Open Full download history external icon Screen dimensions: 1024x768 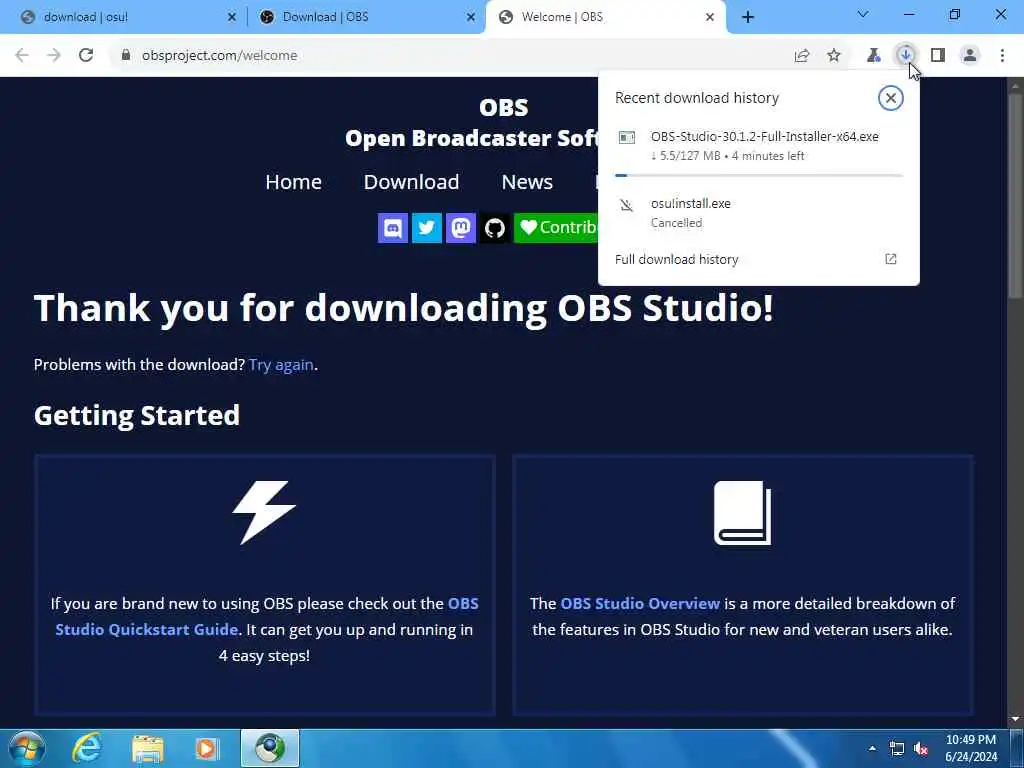[x=890, y=259]
